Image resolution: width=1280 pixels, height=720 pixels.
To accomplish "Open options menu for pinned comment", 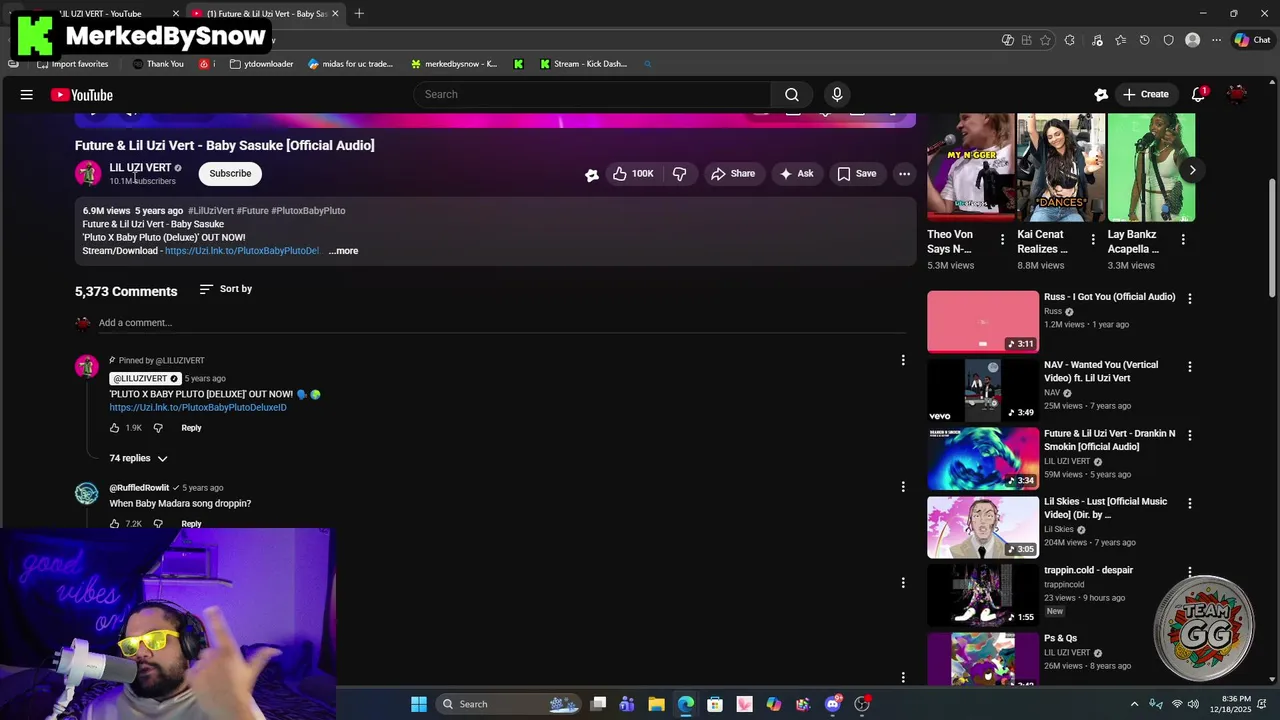I will [903, 360].
